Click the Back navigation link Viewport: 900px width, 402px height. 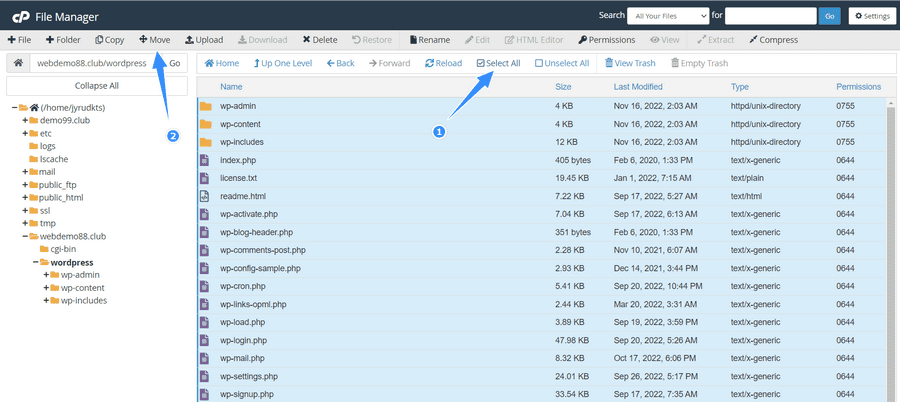(341, 63)
